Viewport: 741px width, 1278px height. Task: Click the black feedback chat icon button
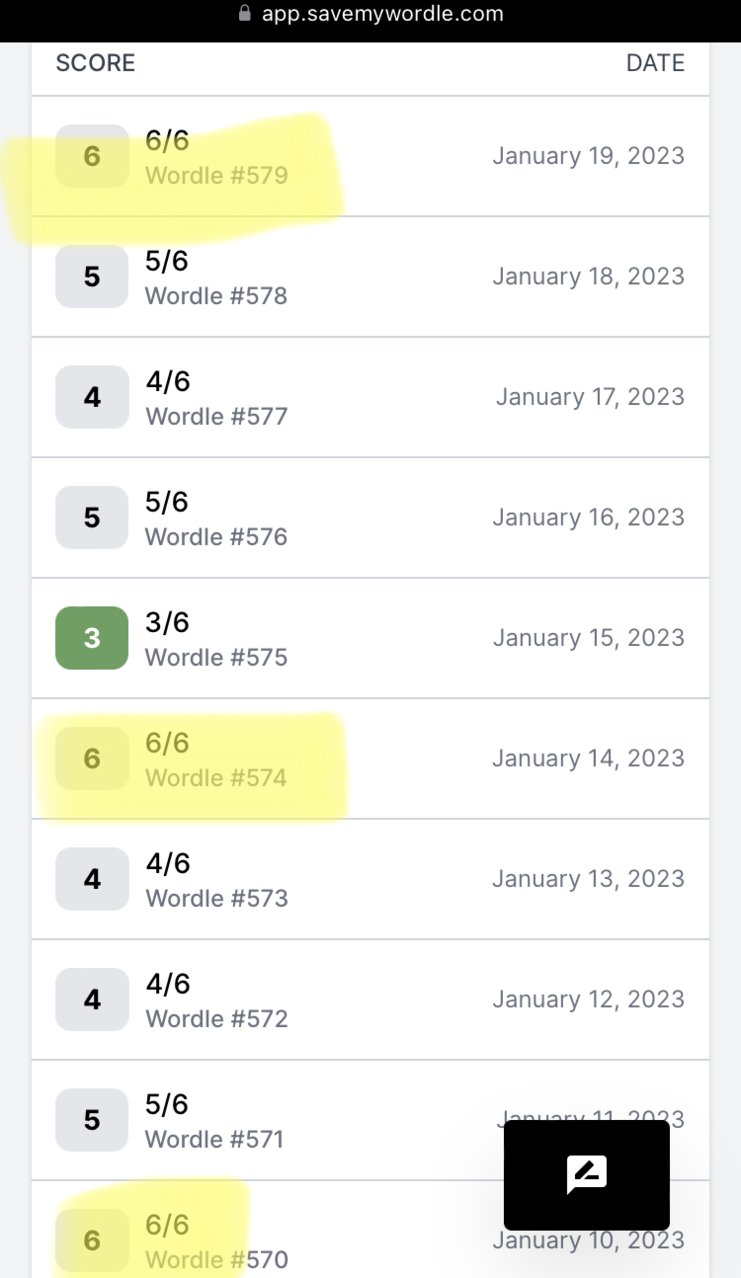(x=587, y=1175)
